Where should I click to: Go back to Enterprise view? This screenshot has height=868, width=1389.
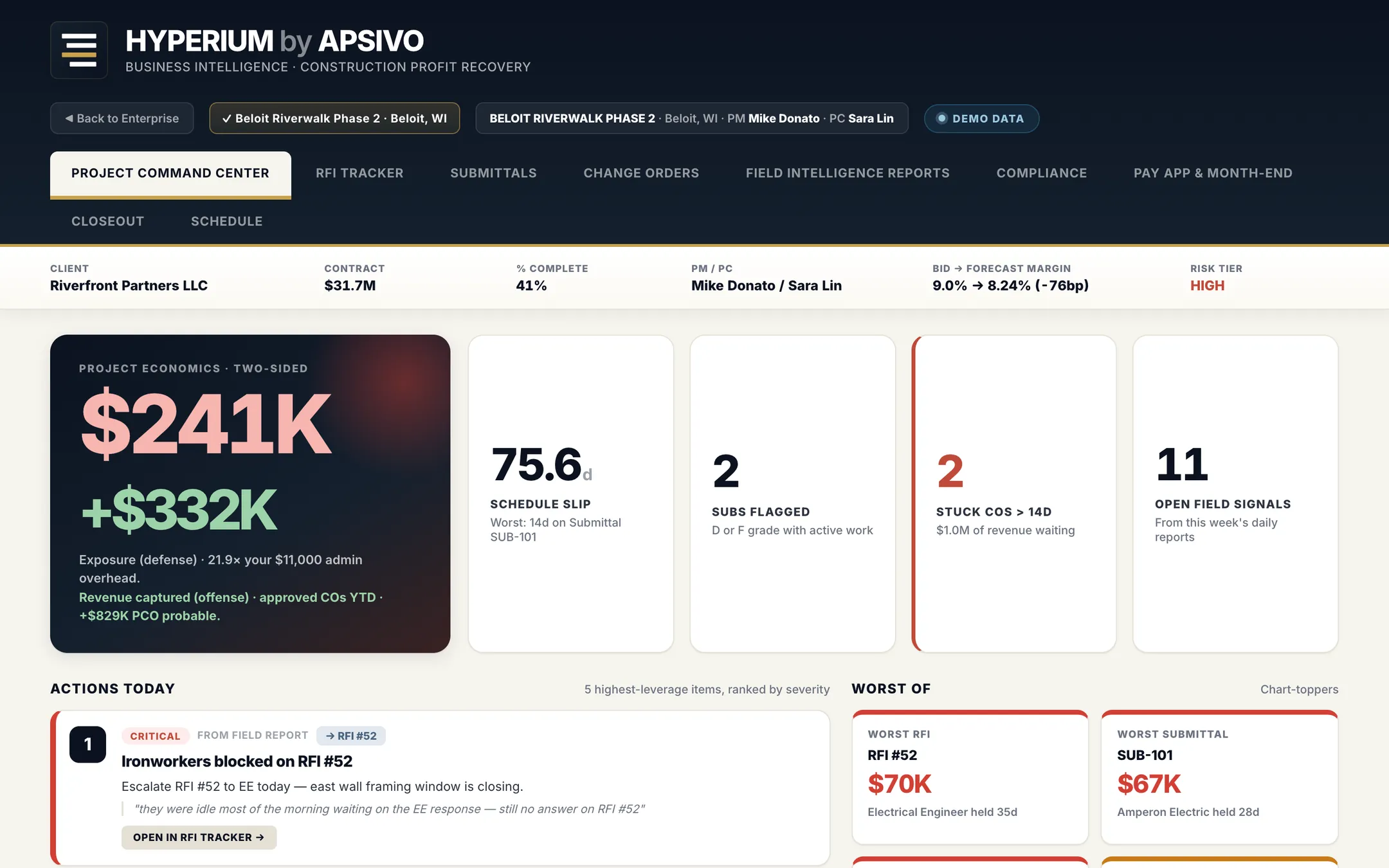tap(122, 118)
